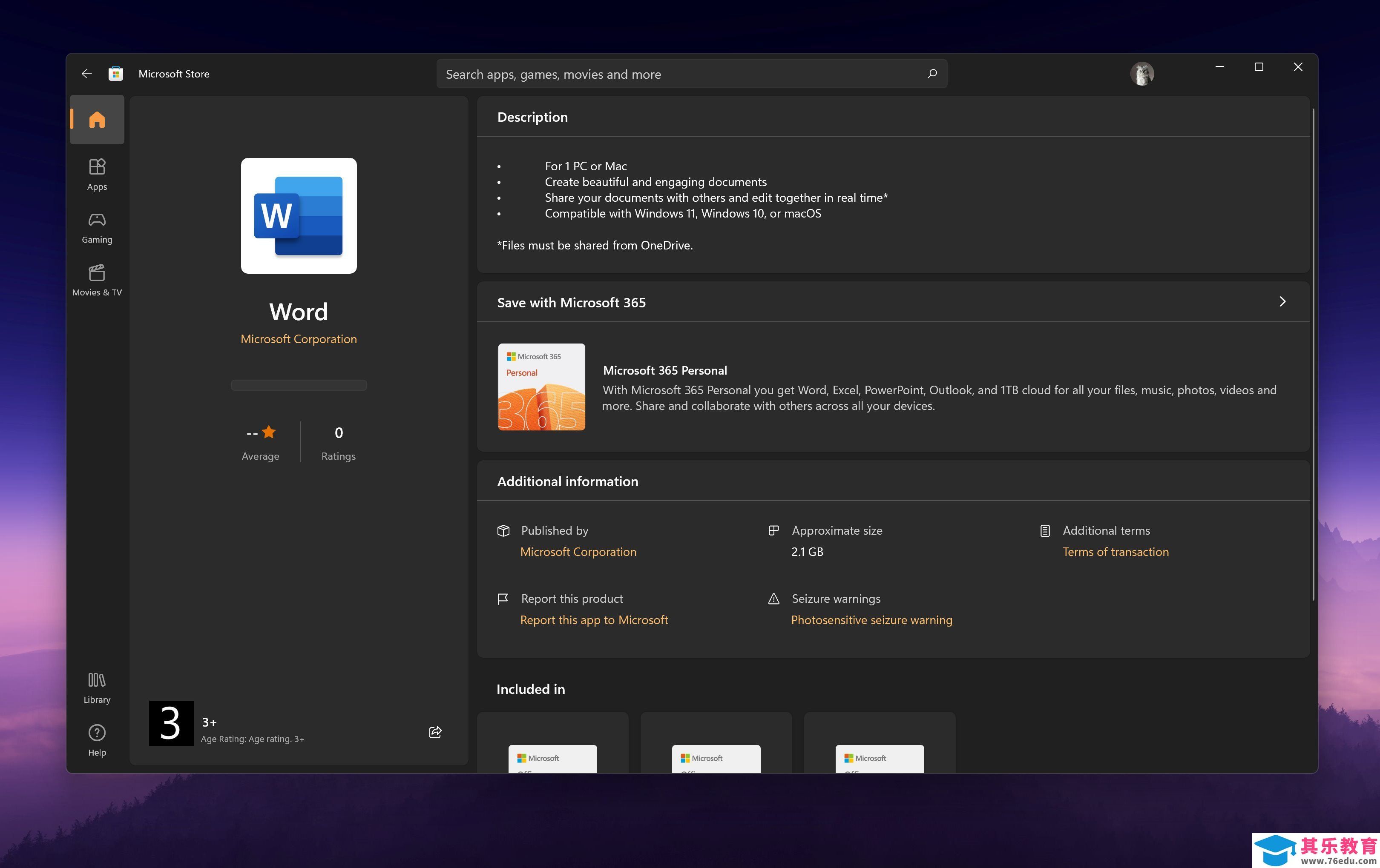Screen dimensions: 1380x868
Task: Click the download progress bar under Word
Action: click(x=299, y=385)
